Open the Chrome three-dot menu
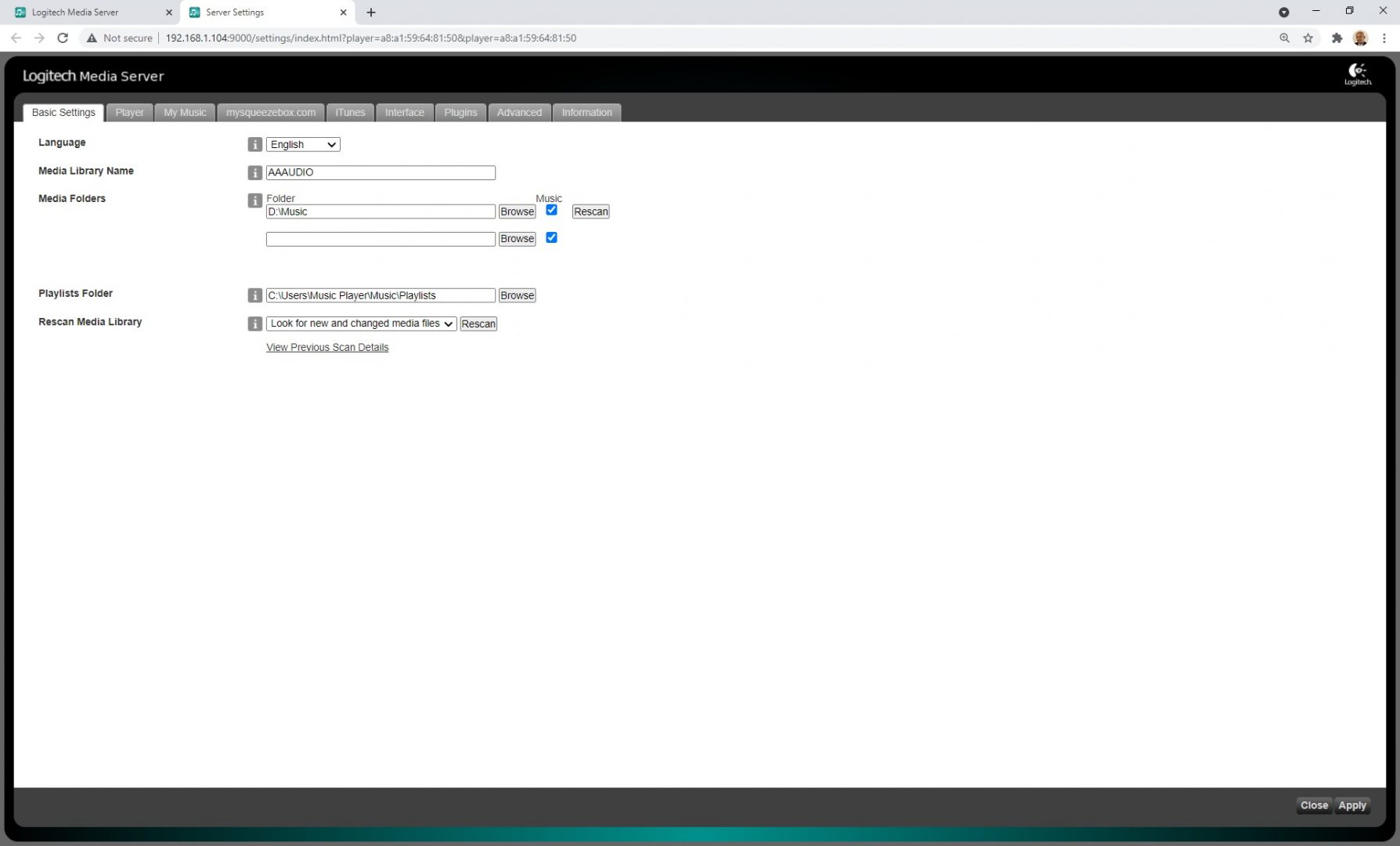The image size is (1400, 846). click(1384, 38)
